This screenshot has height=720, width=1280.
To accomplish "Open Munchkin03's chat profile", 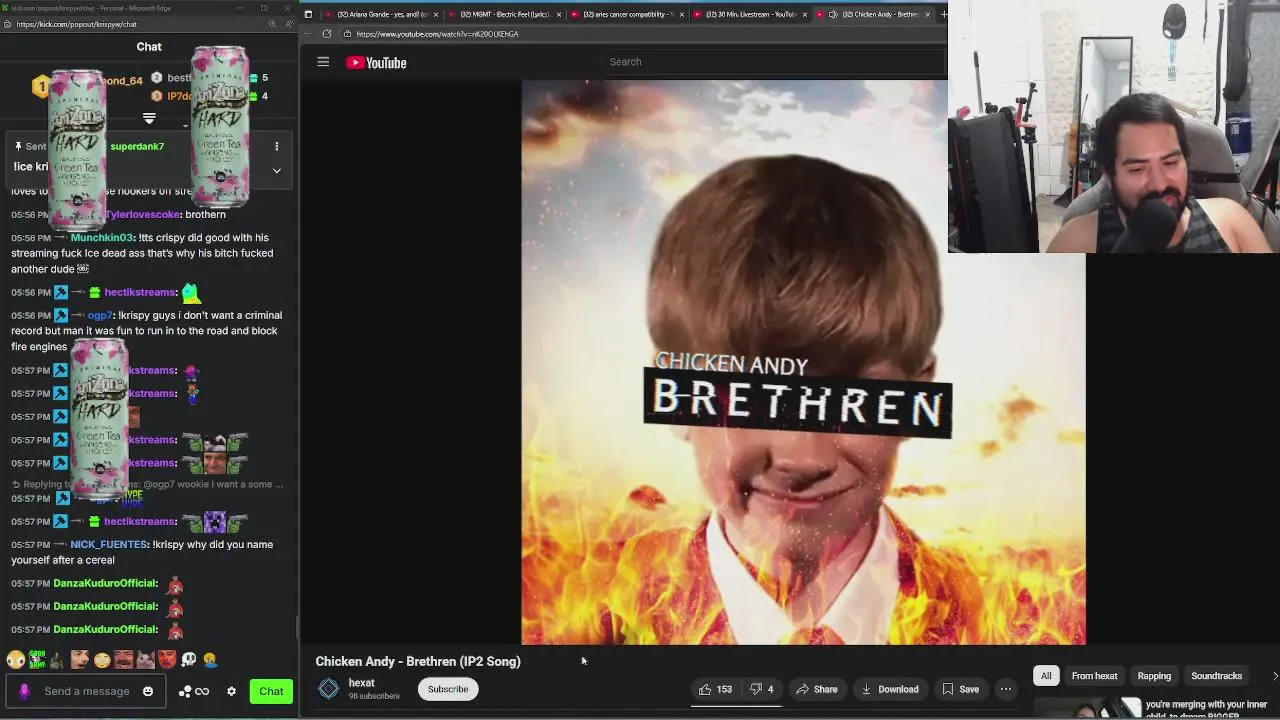I will [x=102, y=238].
